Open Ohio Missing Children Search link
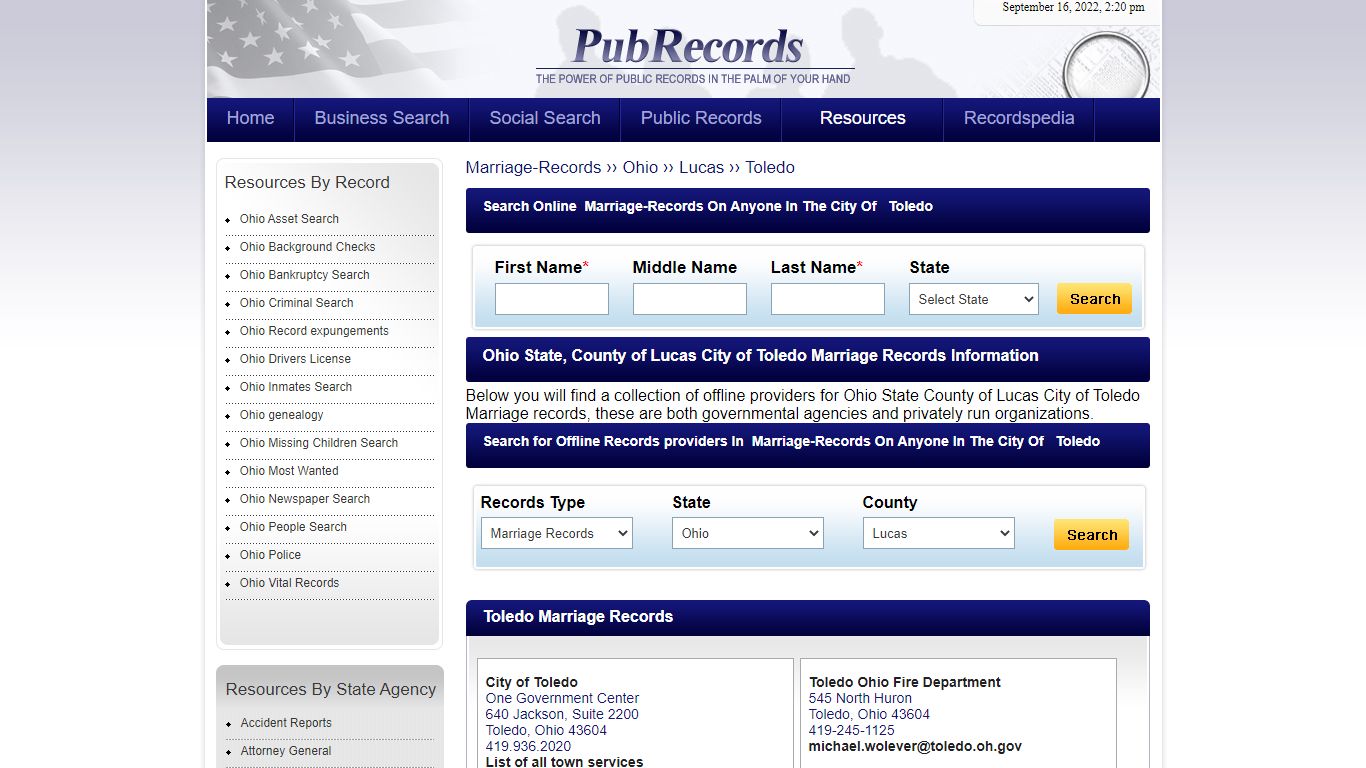Viewport: 1366px width, 768px height. coord(319,443)
